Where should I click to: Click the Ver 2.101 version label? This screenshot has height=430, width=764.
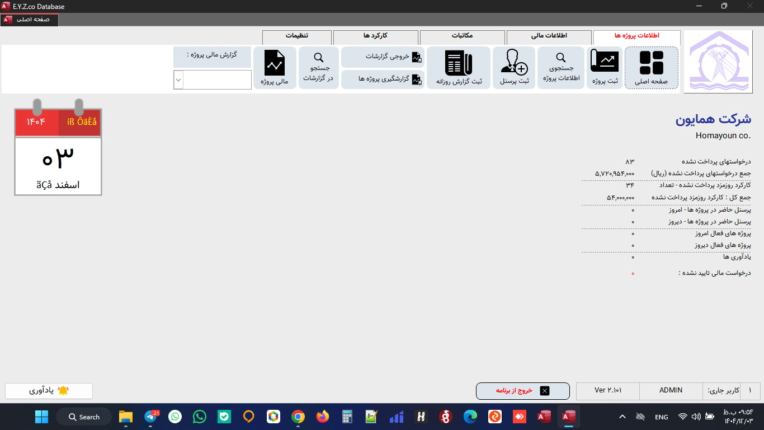pos(608,391)
